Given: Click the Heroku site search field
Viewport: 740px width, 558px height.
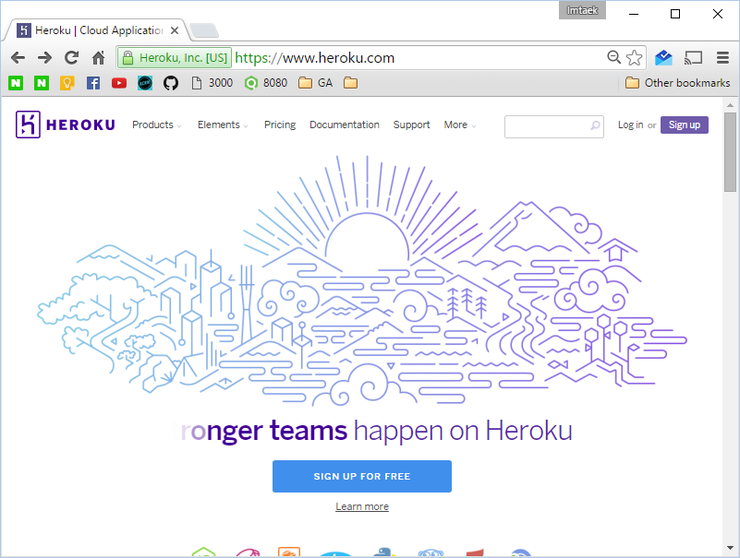Looking at the screenshot, I should tap(554, 126).
